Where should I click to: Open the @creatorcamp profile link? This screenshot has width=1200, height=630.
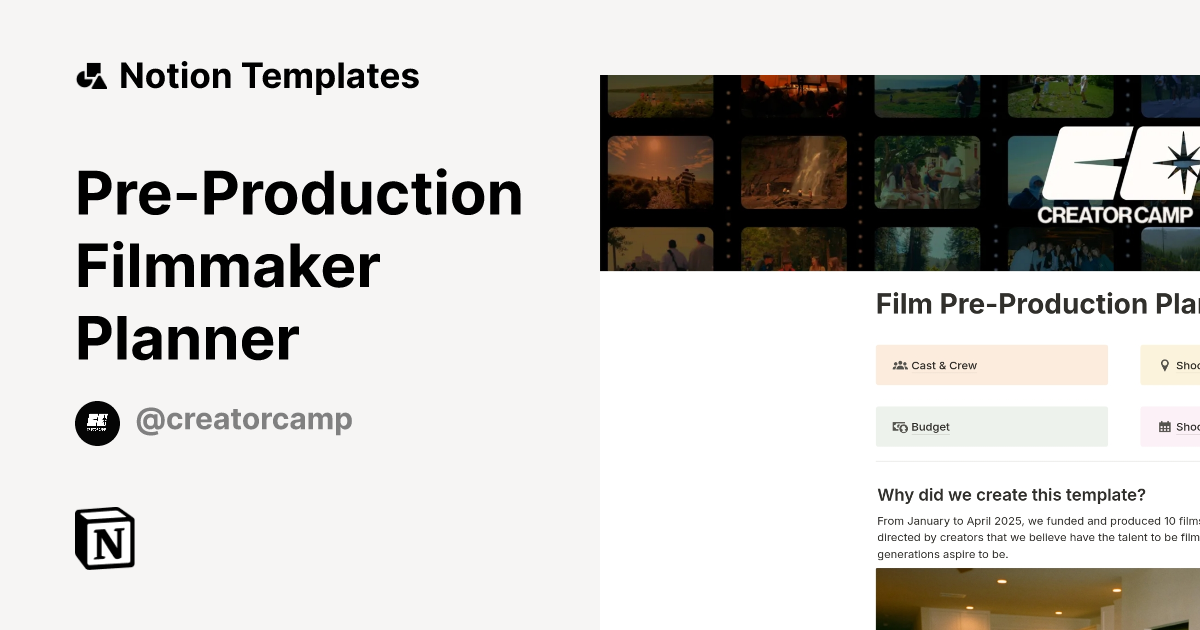(244, 419)
